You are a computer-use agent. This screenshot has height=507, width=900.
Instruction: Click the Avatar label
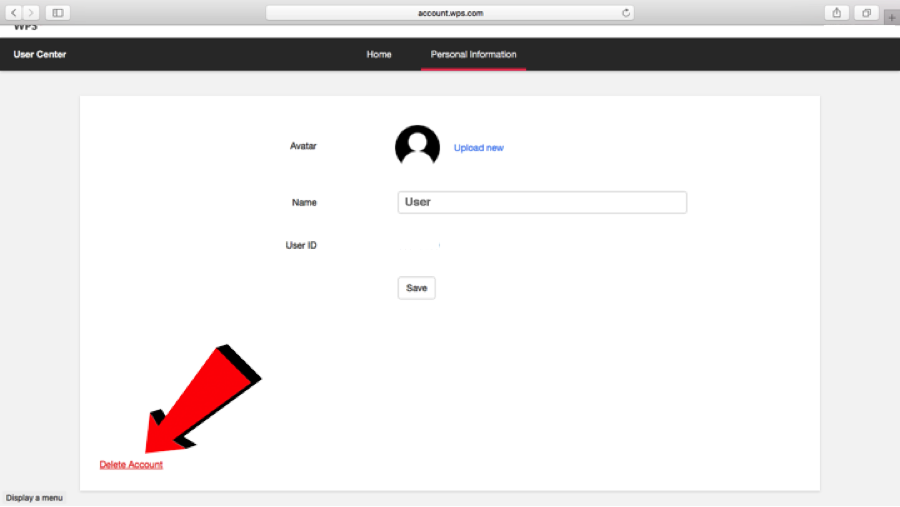(x=303, y=146)
